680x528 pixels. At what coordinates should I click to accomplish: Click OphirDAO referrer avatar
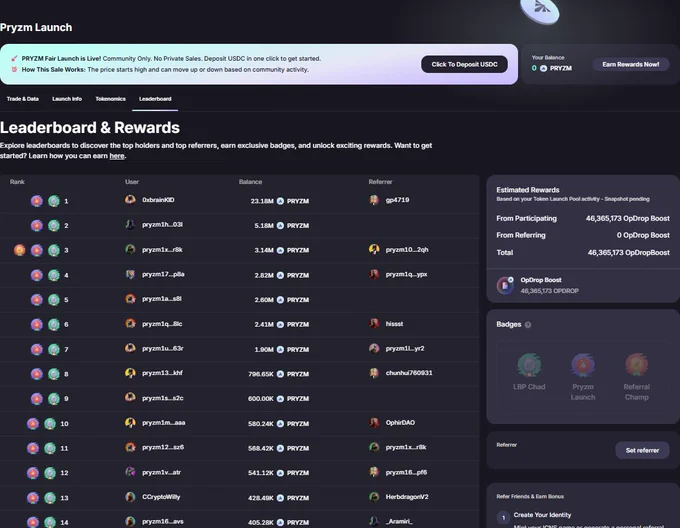pyautogui.click(x=374, y=422)
